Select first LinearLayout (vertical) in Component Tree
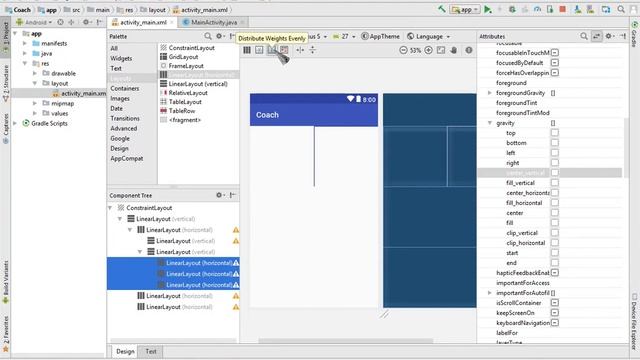This screenshot has width=640, height=360. (x=165, y=219)
